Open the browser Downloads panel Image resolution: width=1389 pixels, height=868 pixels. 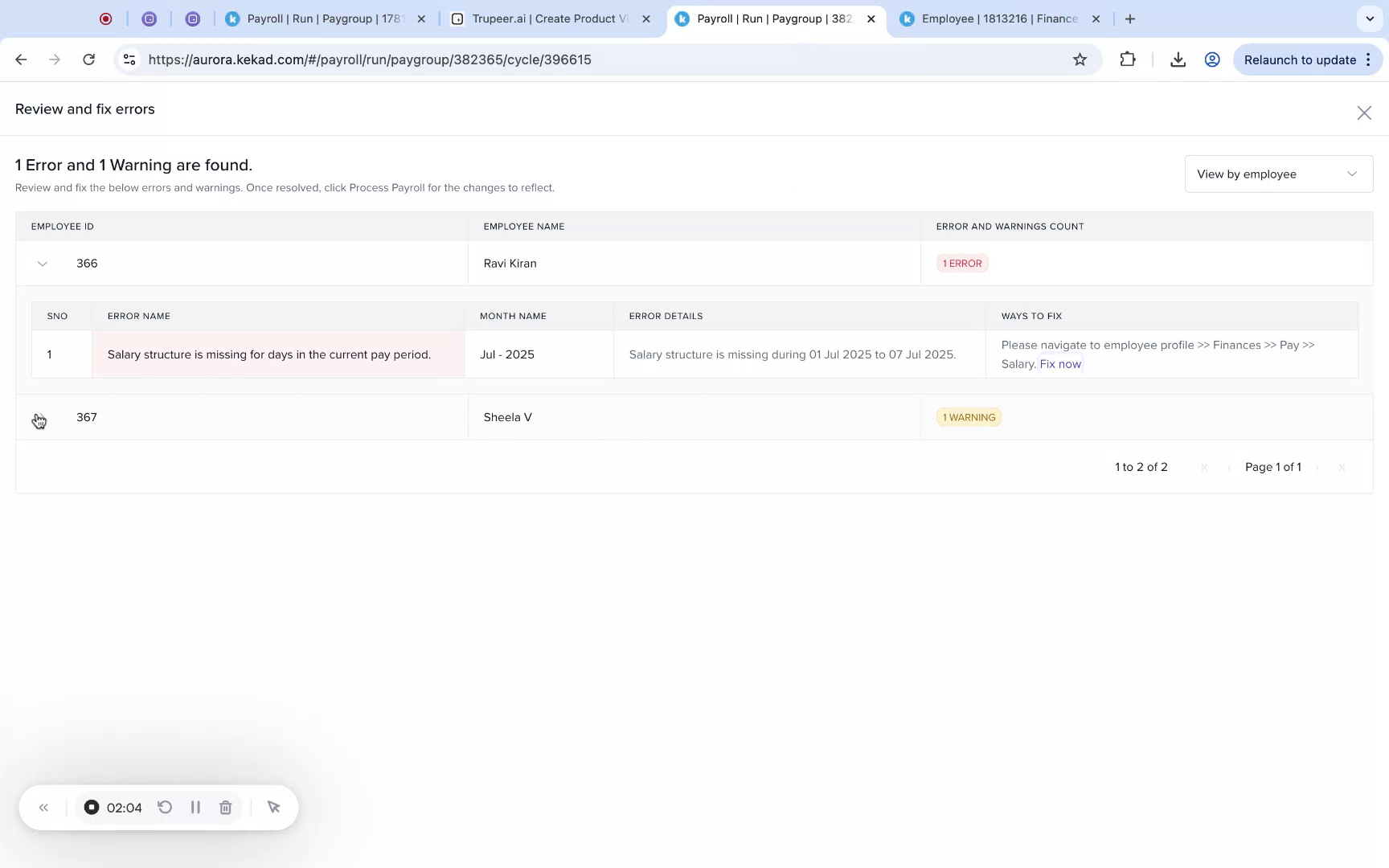click(1178, 59)
